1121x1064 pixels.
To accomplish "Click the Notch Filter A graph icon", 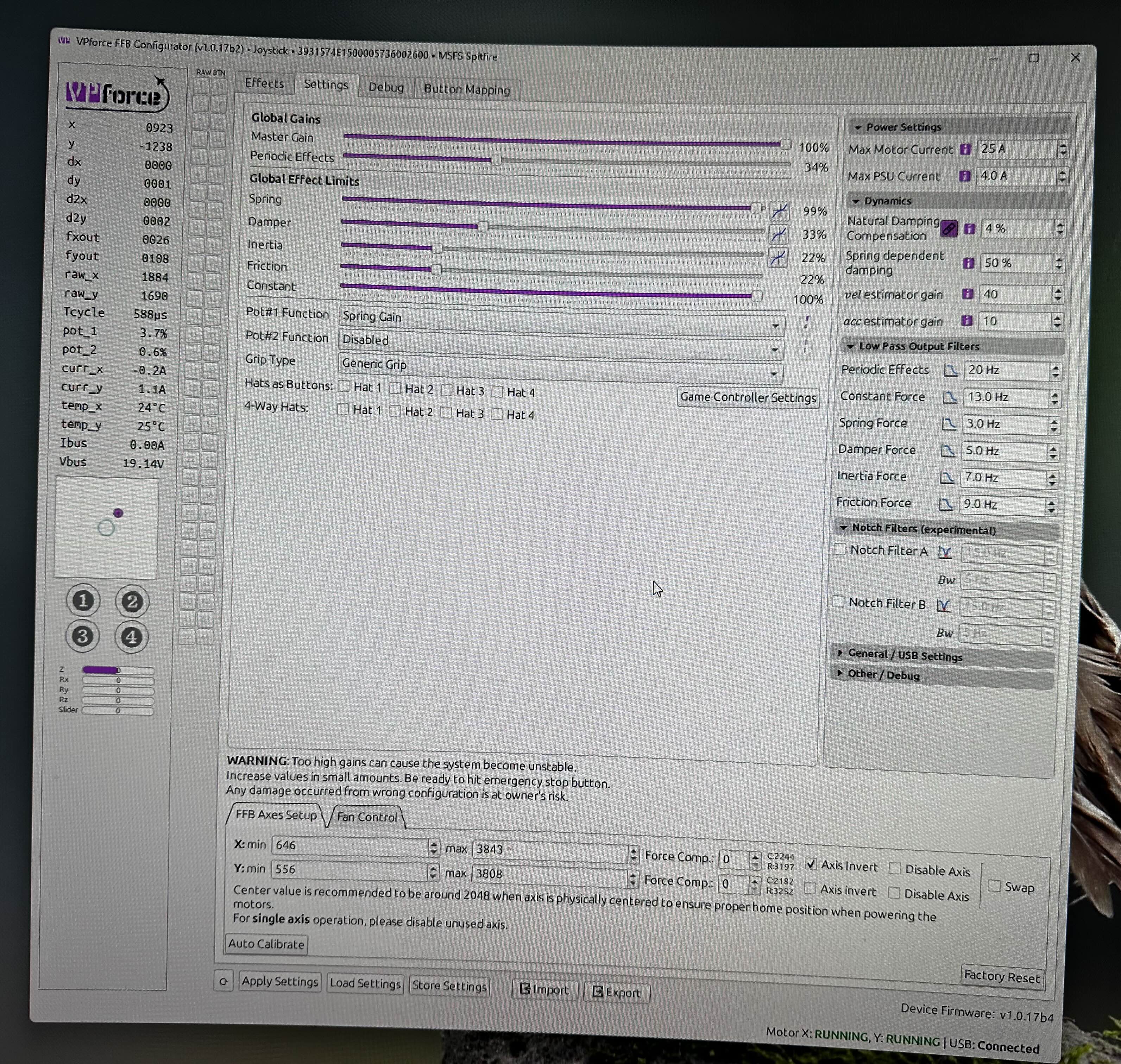I will click(x=945, y=552).
